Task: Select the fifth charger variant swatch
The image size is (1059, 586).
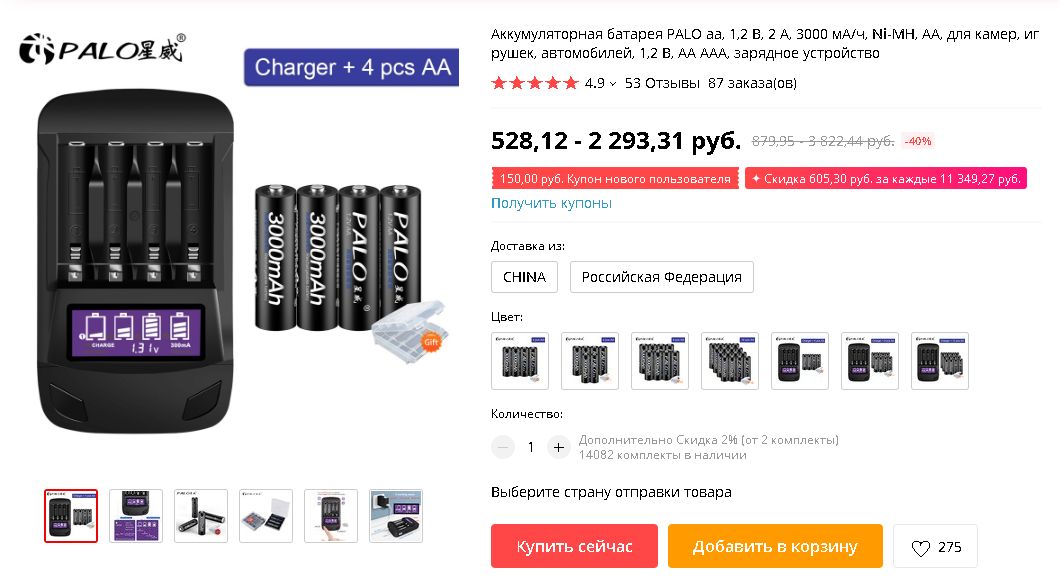Action: (x=800, y=361)
